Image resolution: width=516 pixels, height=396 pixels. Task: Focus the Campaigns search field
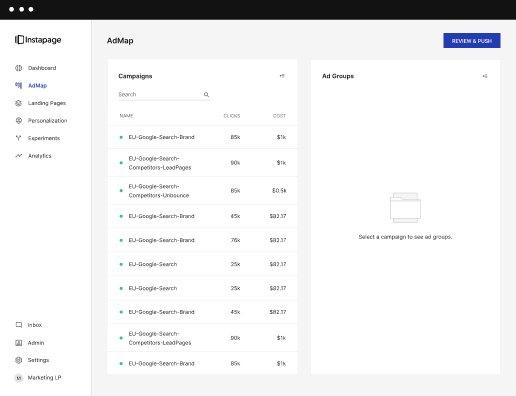click(164, 95)
